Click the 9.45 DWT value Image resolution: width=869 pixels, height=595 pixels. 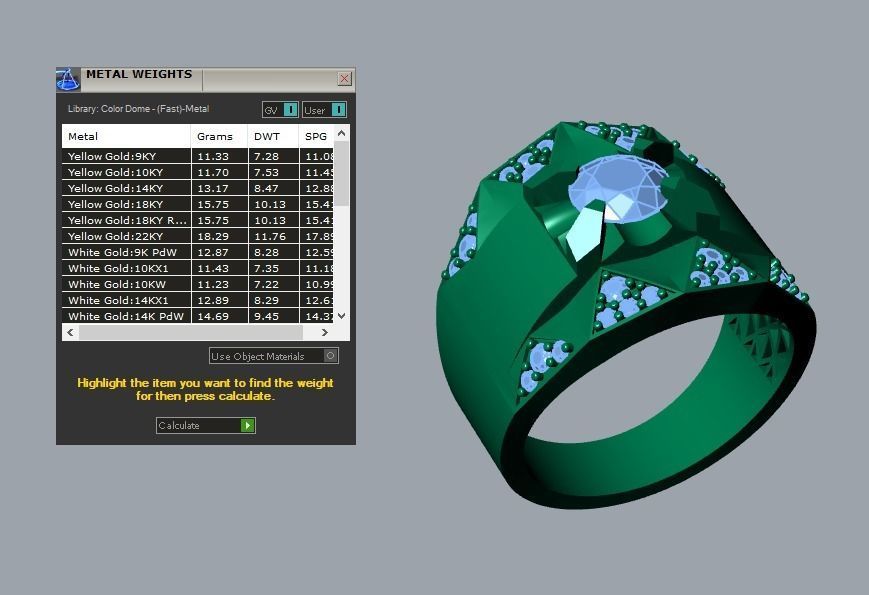[266, 316]
